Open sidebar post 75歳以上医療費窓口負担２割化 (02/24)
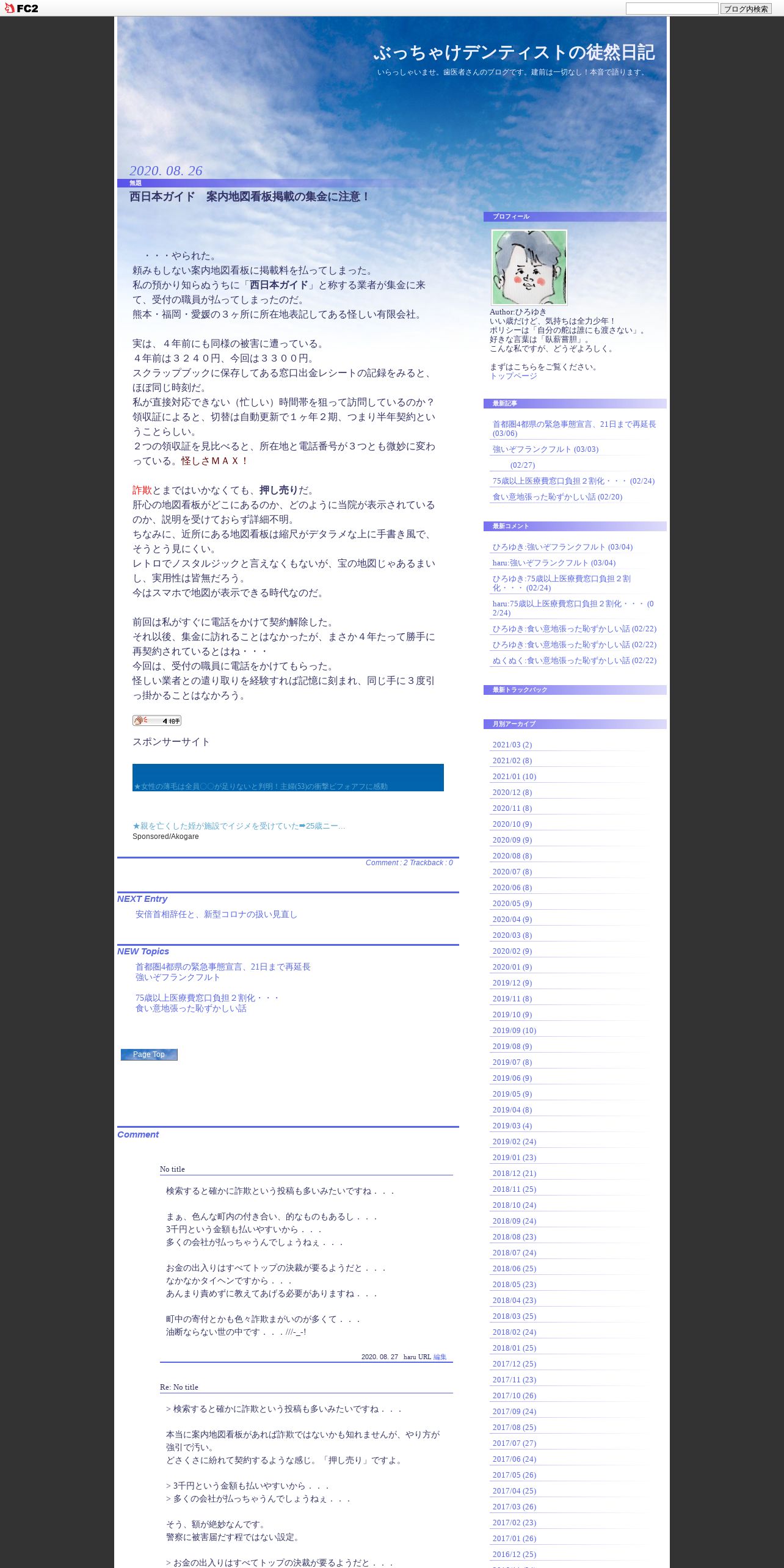 point(573,481)
